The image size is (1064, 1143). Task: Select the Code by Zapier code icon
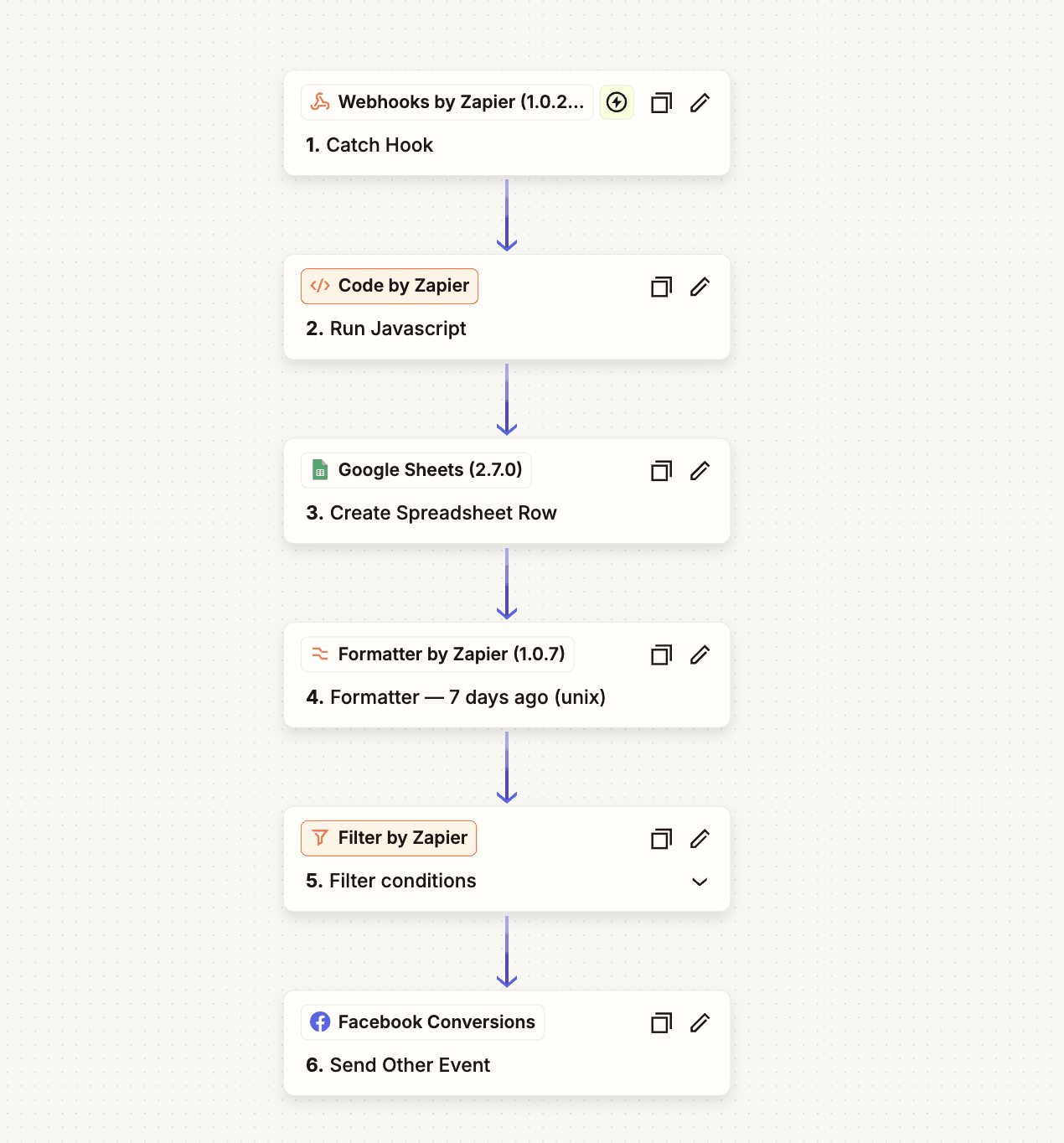319,286
